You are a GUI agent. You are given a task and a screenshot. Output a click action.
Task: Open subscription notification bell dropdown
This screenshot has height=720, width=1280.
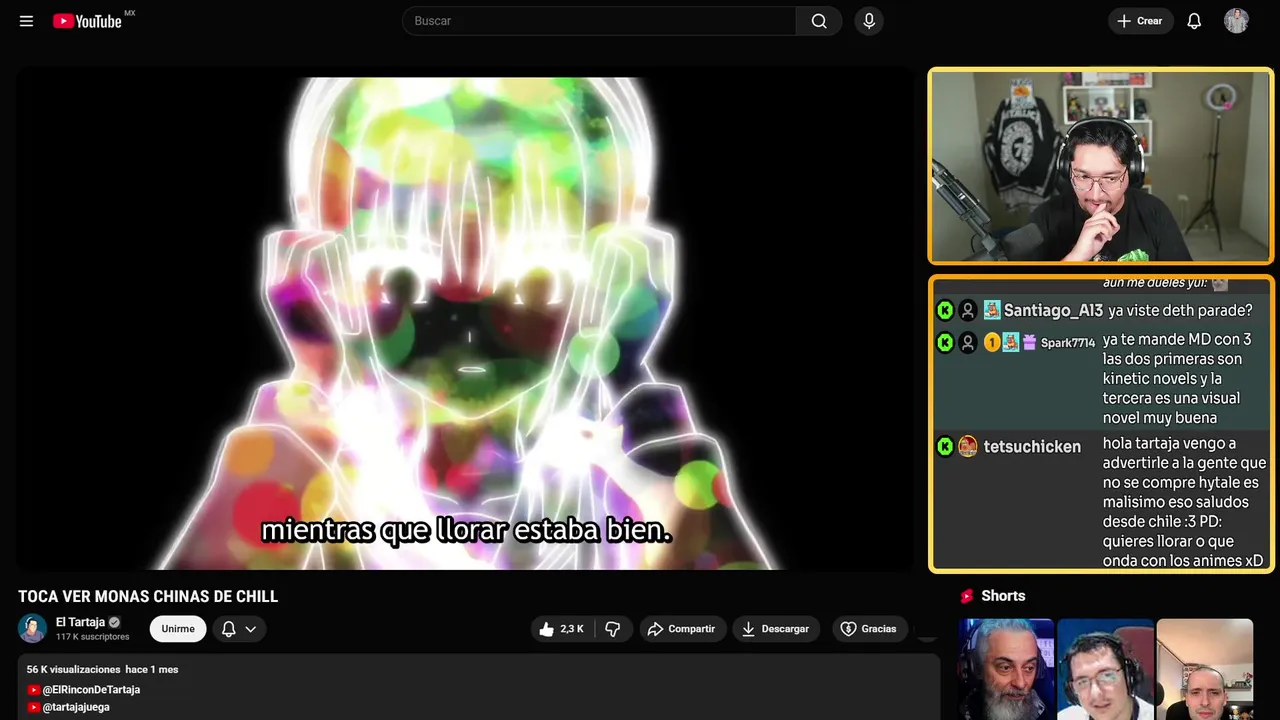point(238,629)
